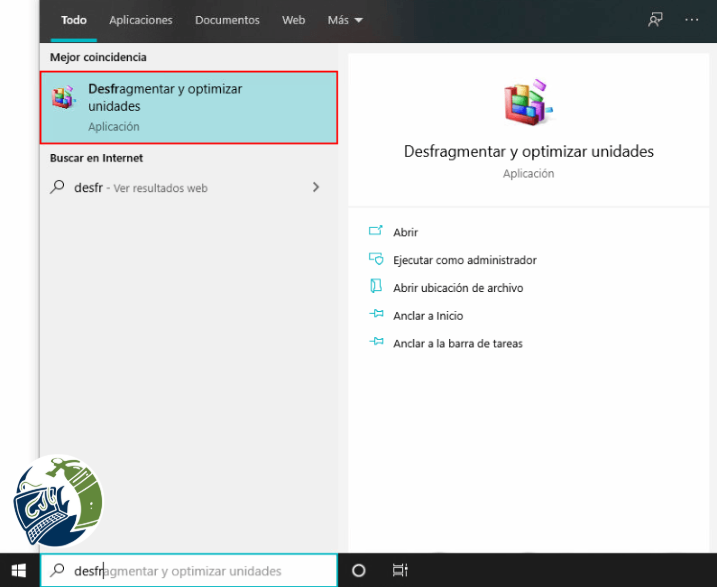The height and width of the screenshot is (587, 717).
Task: Switch to the Documentos tab
Action: (227, 20)
